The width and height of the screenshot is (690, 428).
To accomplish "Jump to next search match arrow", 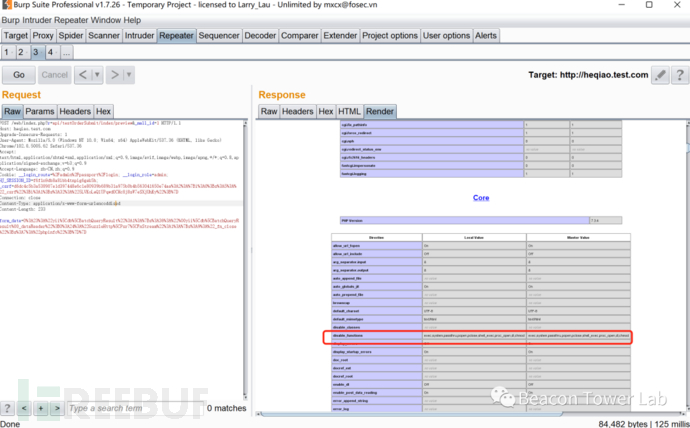I will coord(57,408).
